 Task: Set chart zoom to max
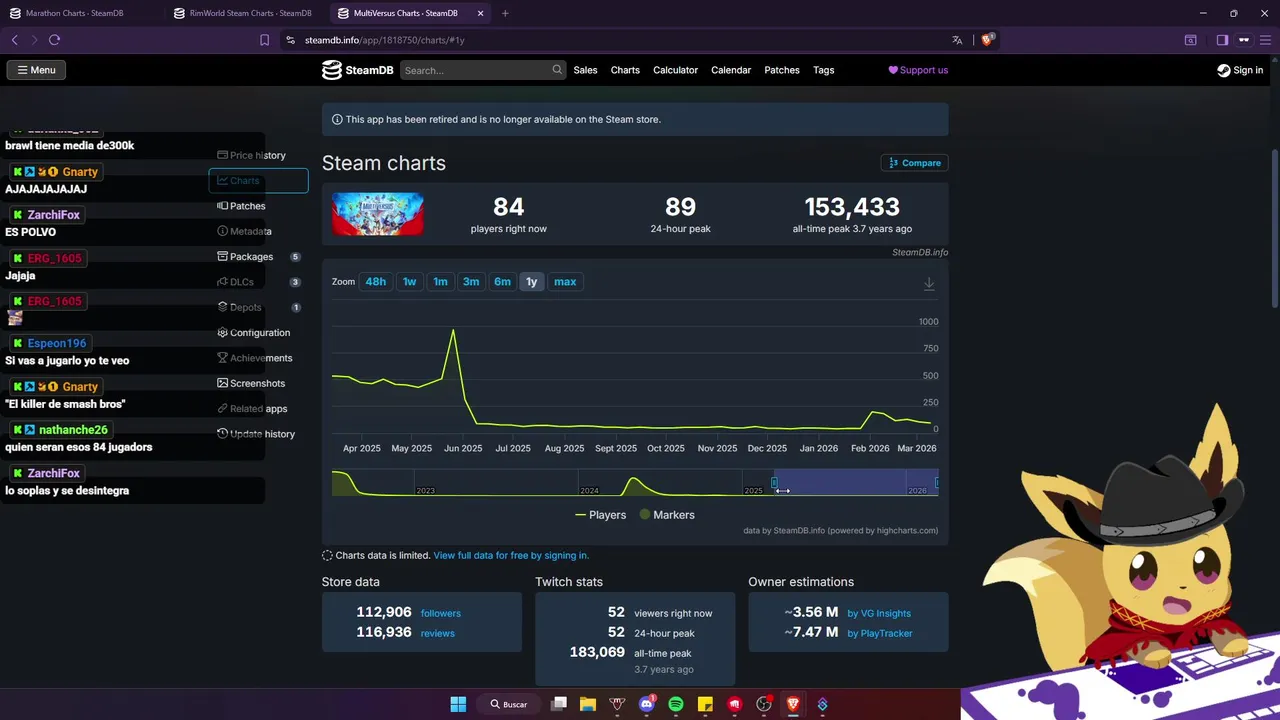565,282
